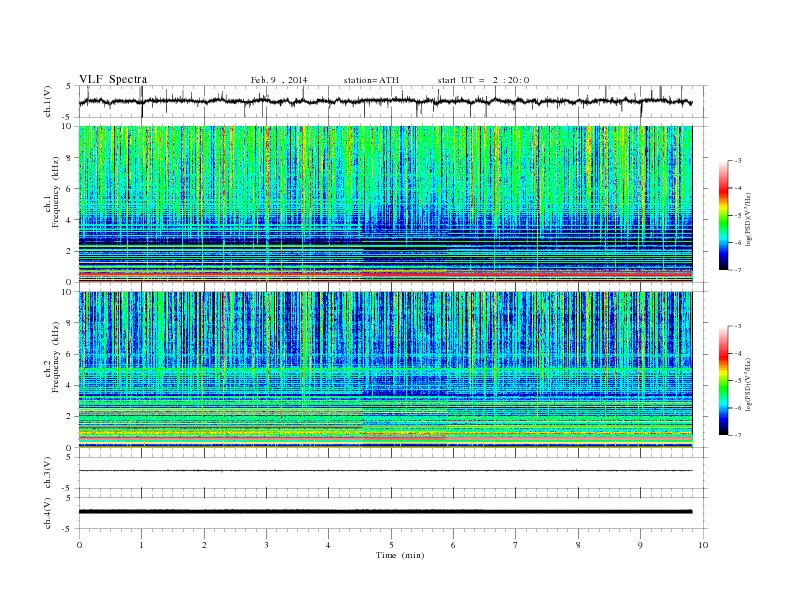Click the "-3" tick on ch.1 colorbar
This screenshot has width=792, height=612.
click(x=738, y=161)
